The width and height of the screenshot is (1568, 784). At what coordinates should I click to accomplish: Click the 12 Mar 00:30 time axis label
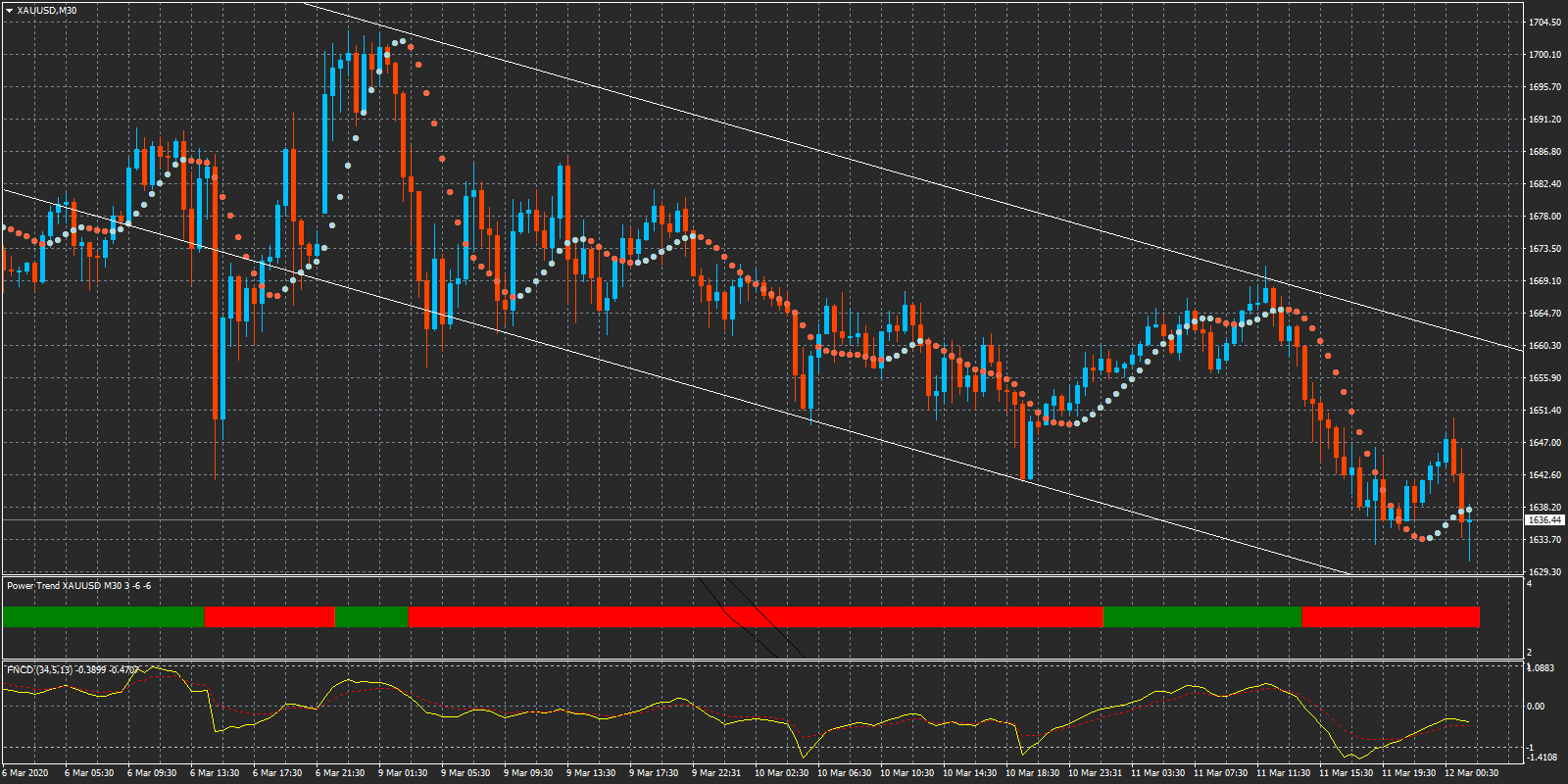pyautogui.click(x=1470, y=773)
